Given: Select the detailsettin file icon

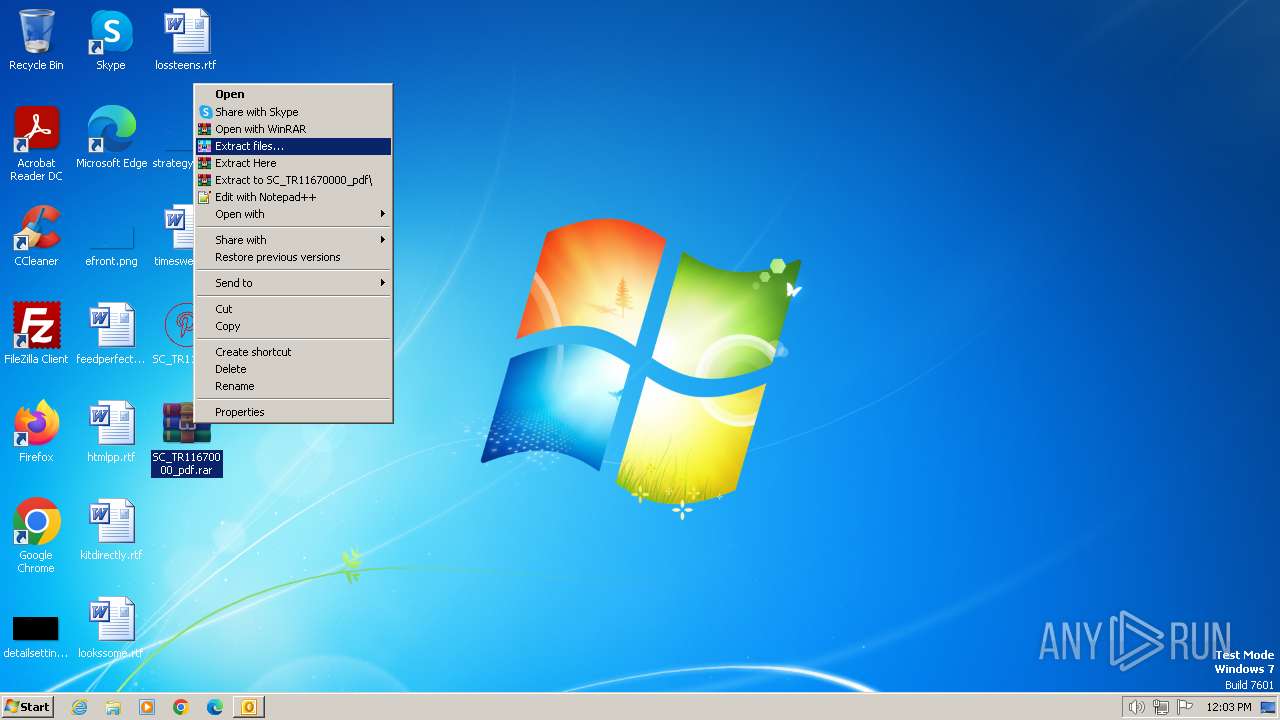Looking at the screenshot, I should 36,634.
